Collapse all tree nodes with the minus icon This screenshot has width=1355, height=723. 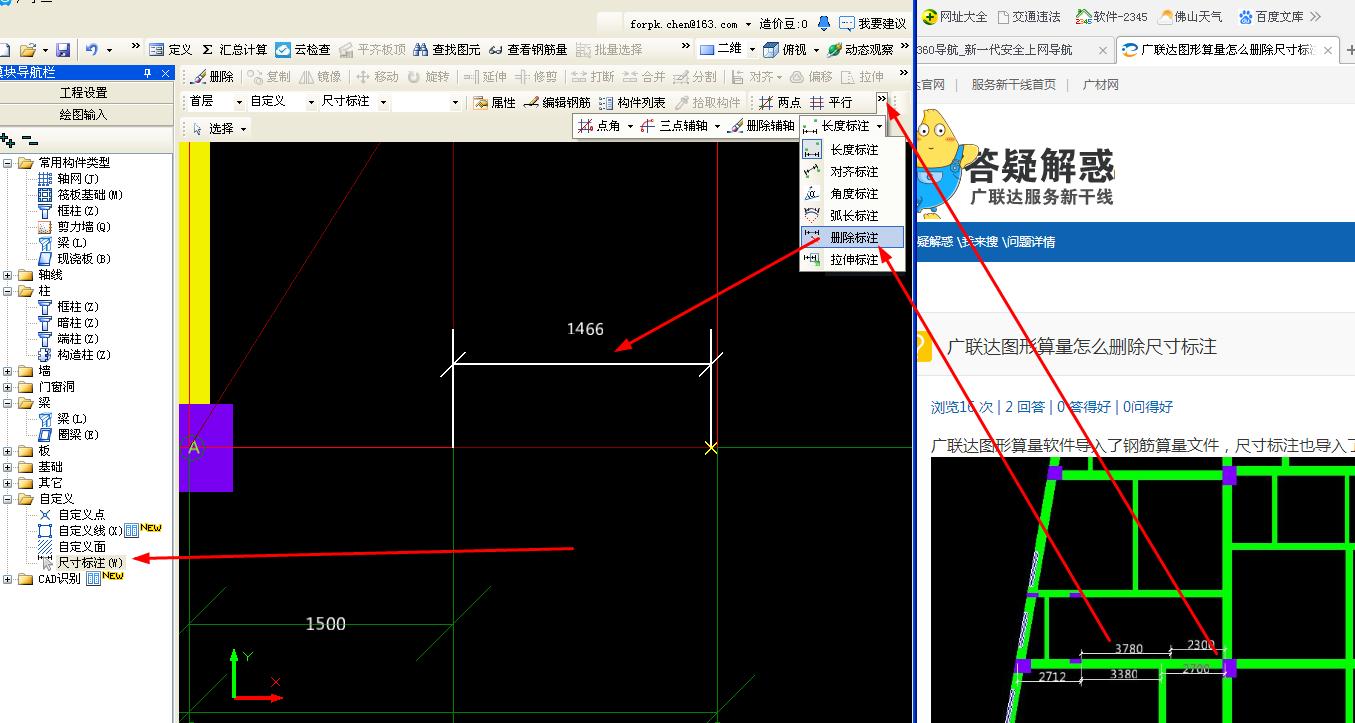click(30, 141)
